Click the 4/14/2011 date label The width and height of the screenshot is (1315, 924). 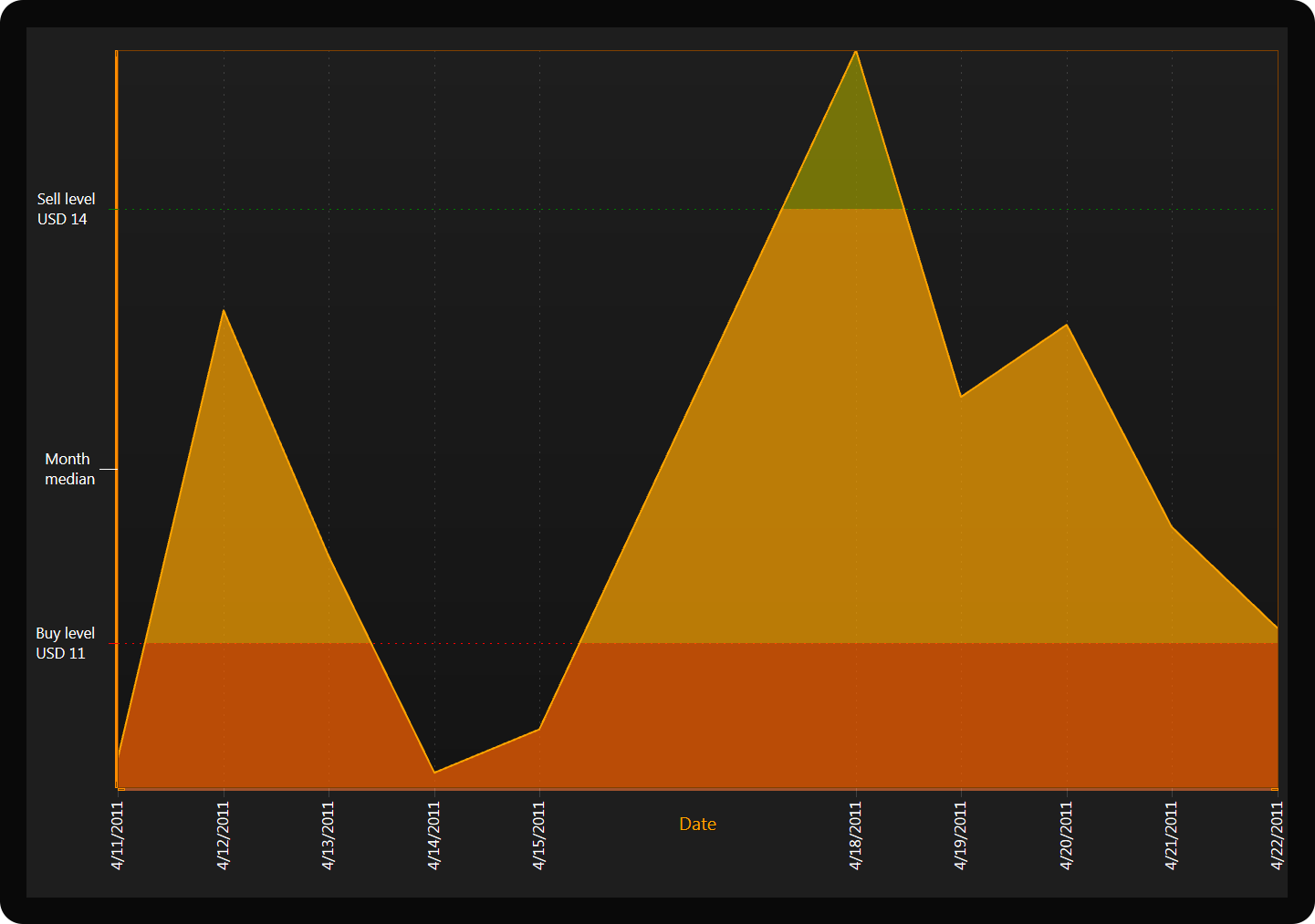click(434, 836)
